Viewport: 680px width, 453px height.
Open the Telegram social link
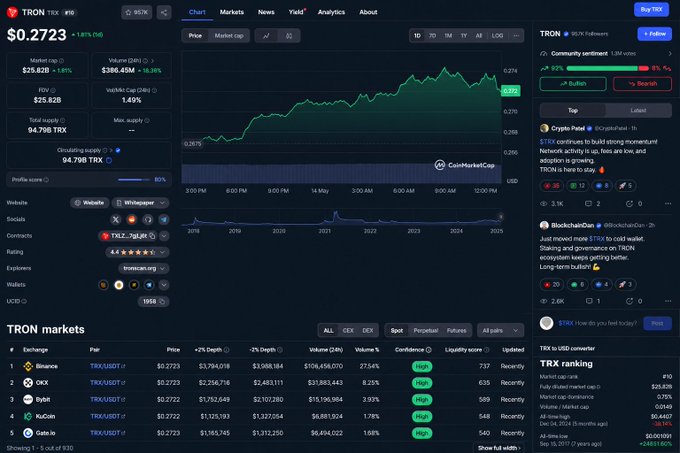[x=164, y=219]
